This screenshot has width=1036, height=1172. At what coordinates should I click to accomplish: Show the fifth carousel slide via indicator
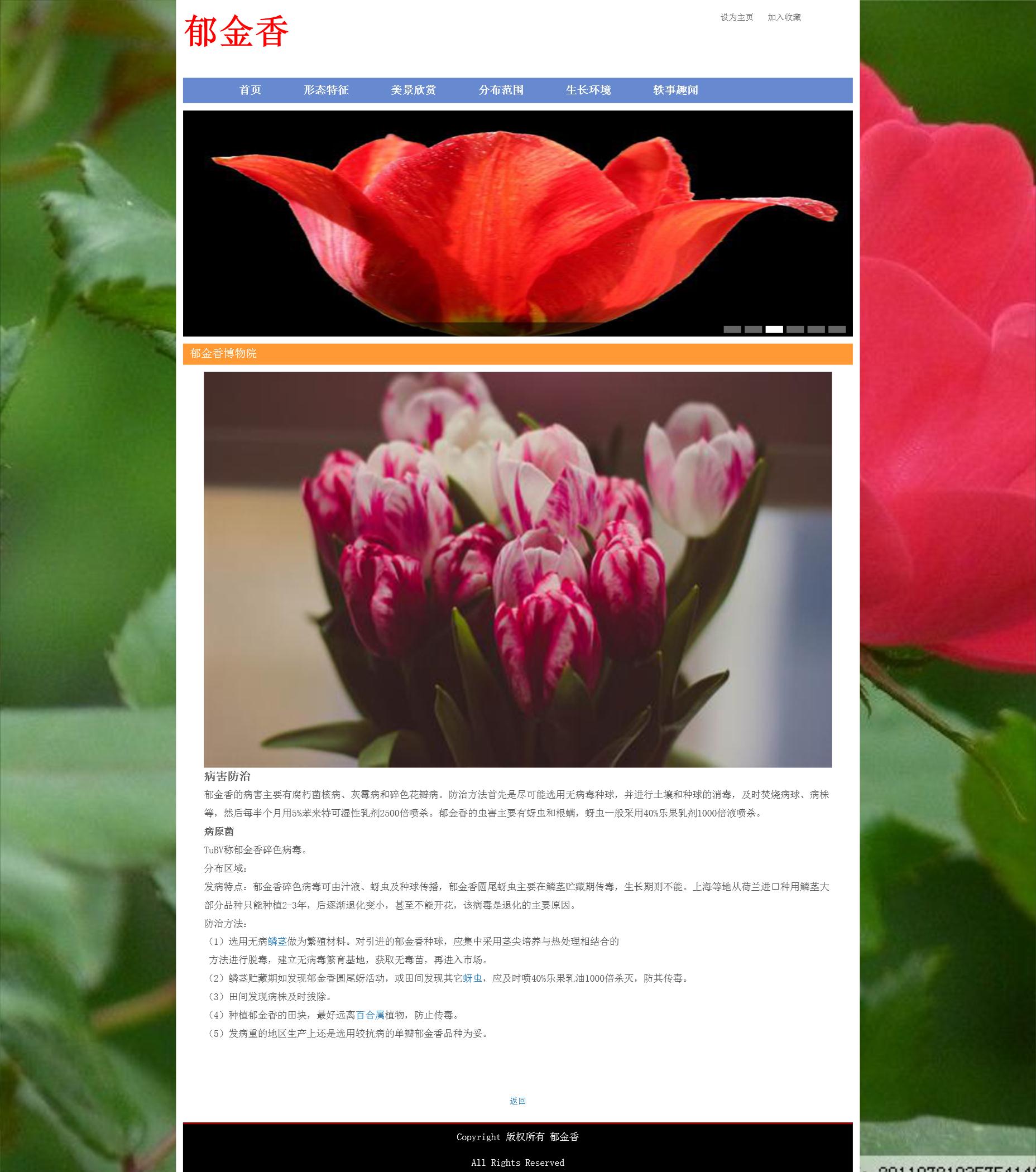click(x=816, y=329)
